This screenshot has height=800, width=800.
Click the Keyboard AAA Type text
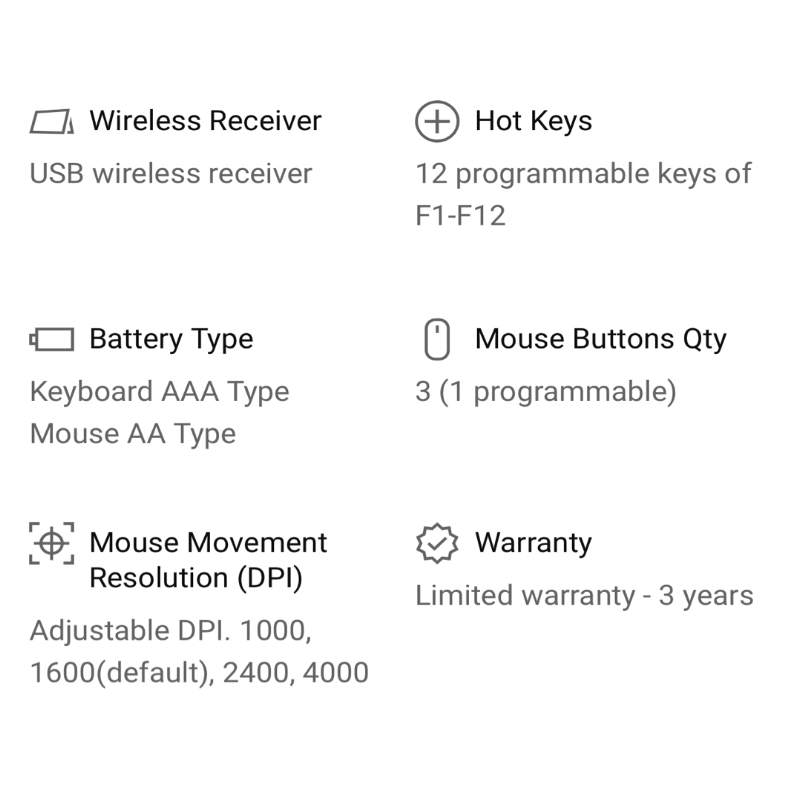coord(159,391)
